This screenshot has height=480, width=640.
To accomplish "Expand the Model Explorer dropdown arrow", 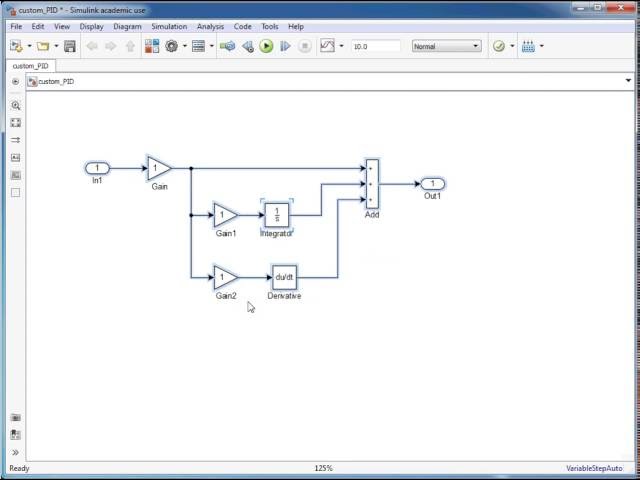I will click(211, 46).
